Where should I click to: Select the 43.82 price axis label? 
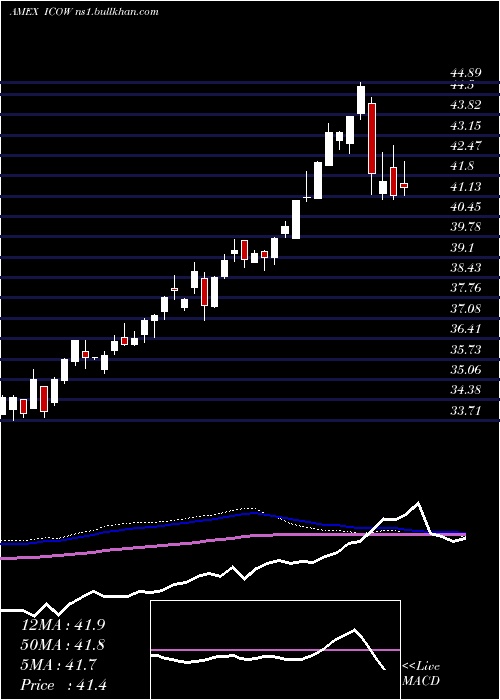pyautogui.click(x=465, y=105)
